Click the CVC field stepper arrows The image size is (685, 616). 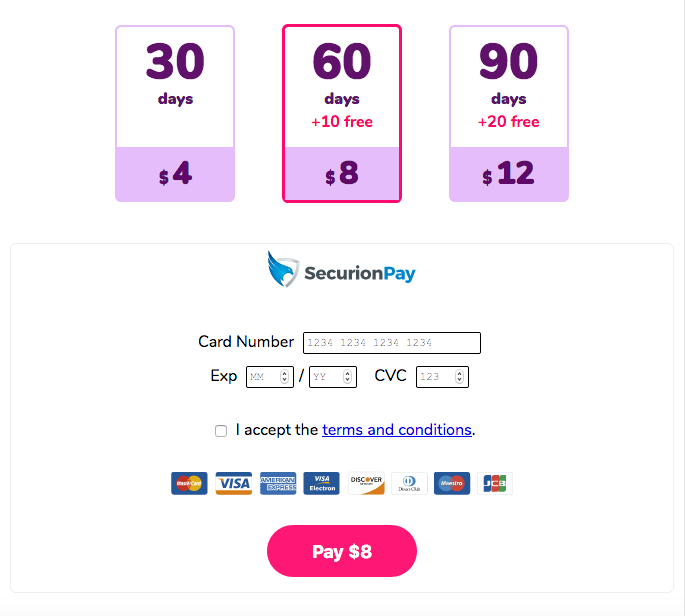[460, 377]
